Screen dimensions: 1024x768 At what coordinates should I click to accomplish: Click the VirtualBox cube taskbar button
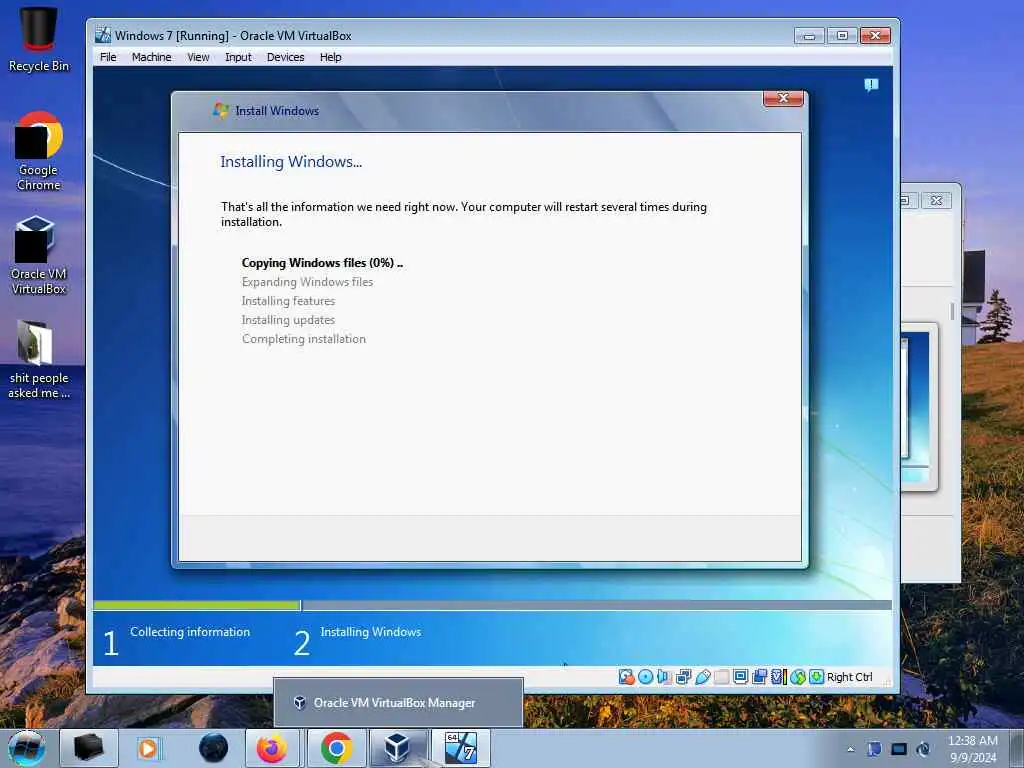pyautogui.click(x=398, y=748)
